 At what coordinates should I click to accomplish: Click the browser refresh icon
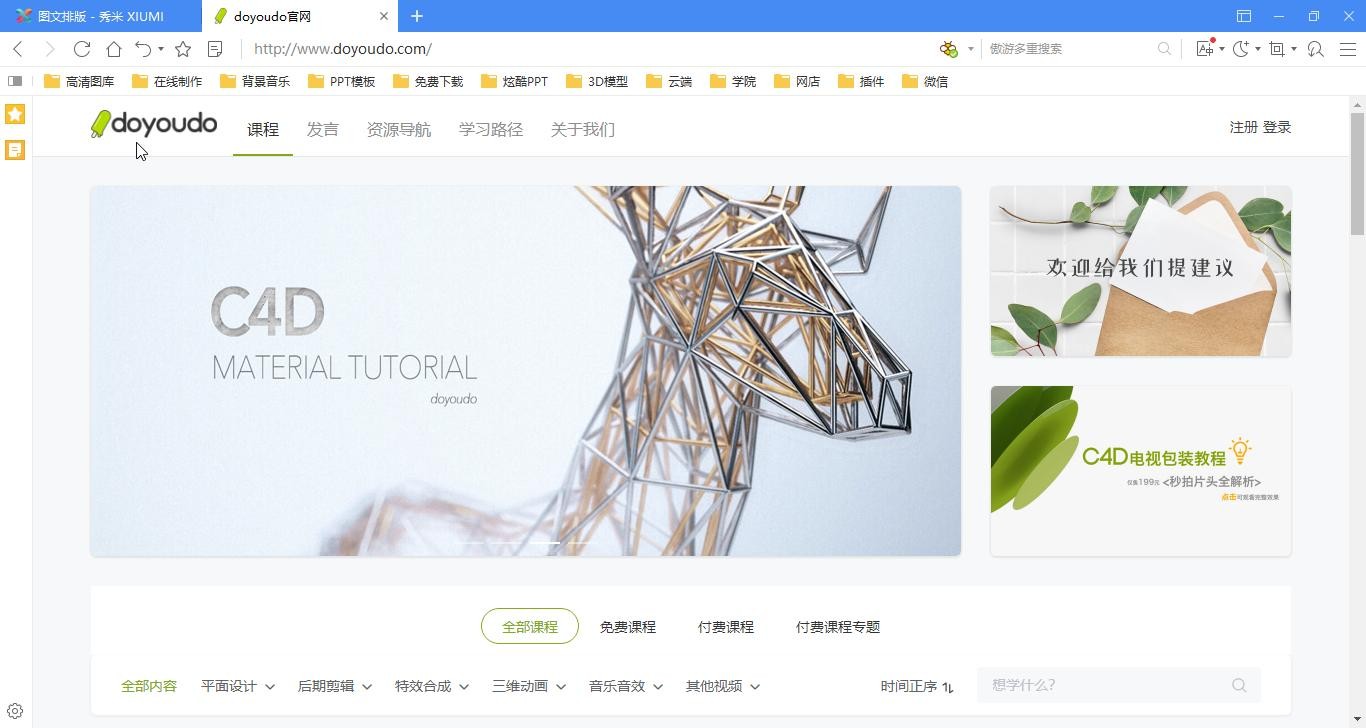[82, 49]
